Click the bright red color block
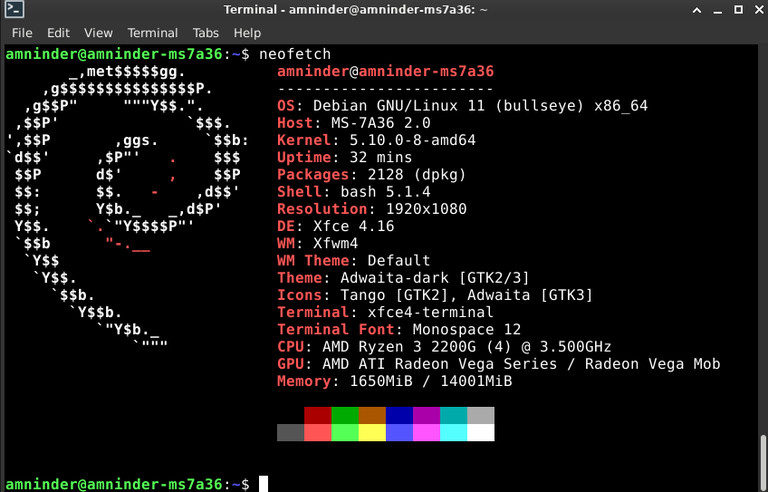Viewport: 768px width, 492px height. (x=317, y=433)
